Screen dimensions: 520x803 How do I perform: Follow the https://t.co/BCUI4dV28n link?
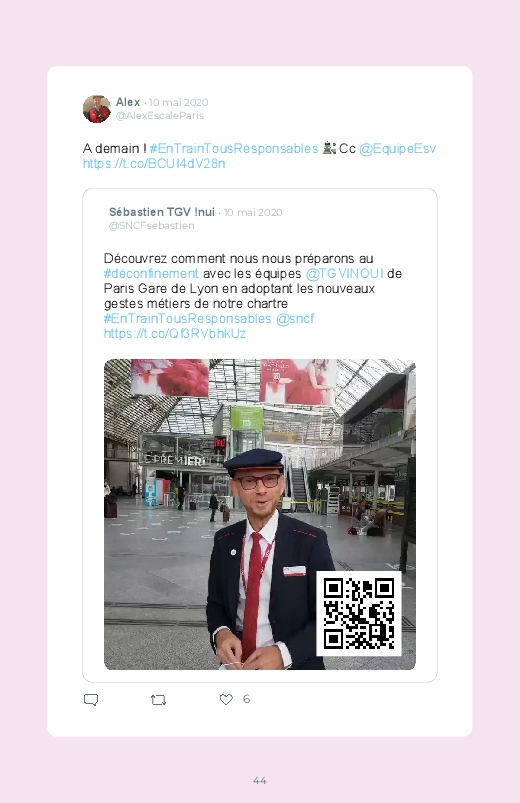point(154,163)
